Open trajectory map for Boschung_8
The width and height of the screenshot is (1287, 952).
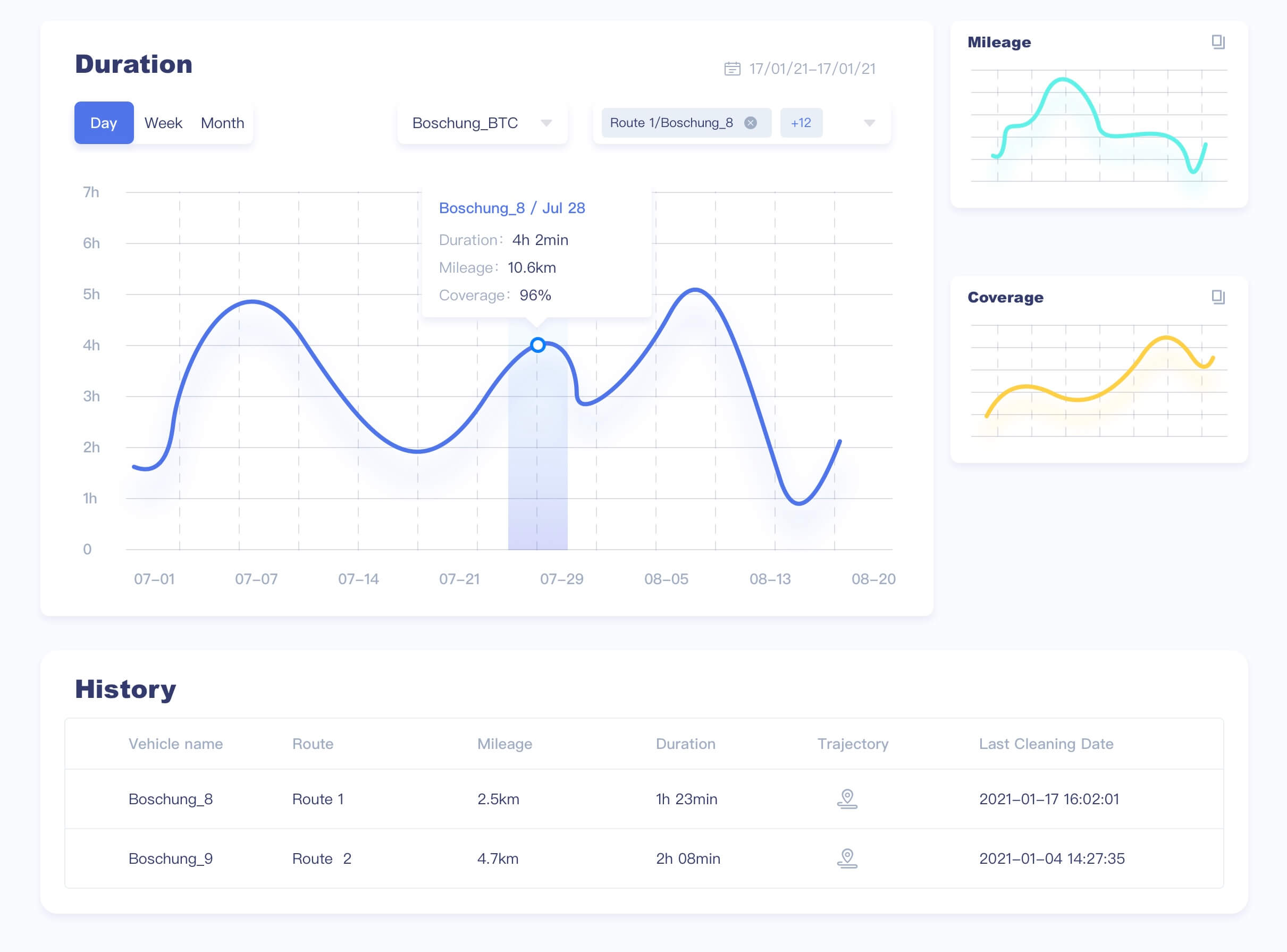(847, 799)
